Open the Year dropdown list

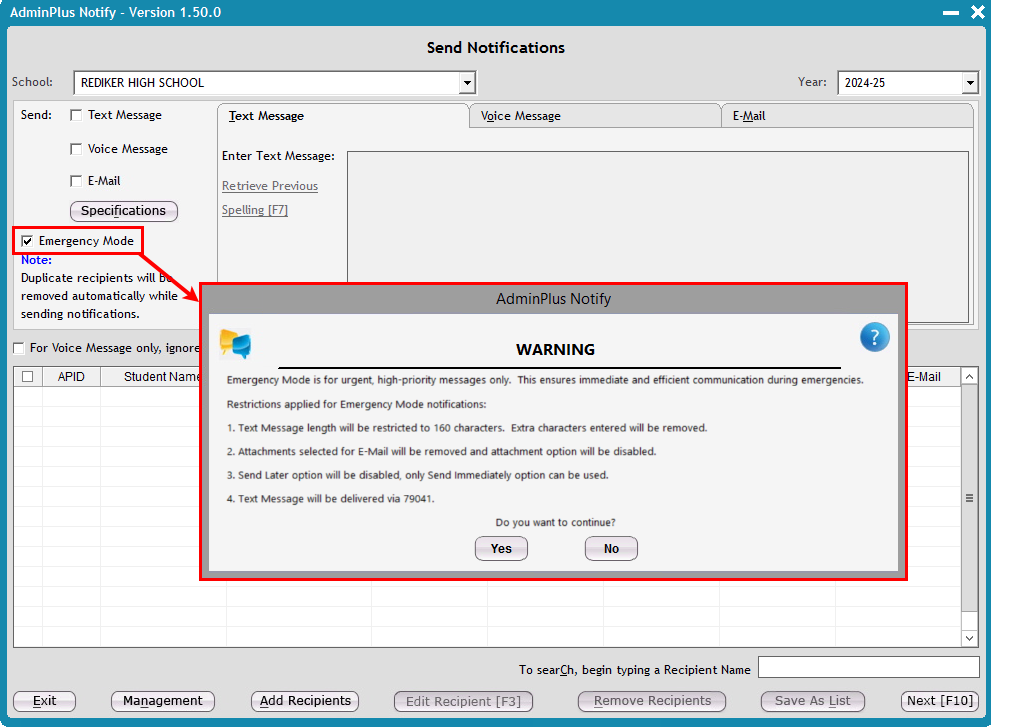coord(970,83)
